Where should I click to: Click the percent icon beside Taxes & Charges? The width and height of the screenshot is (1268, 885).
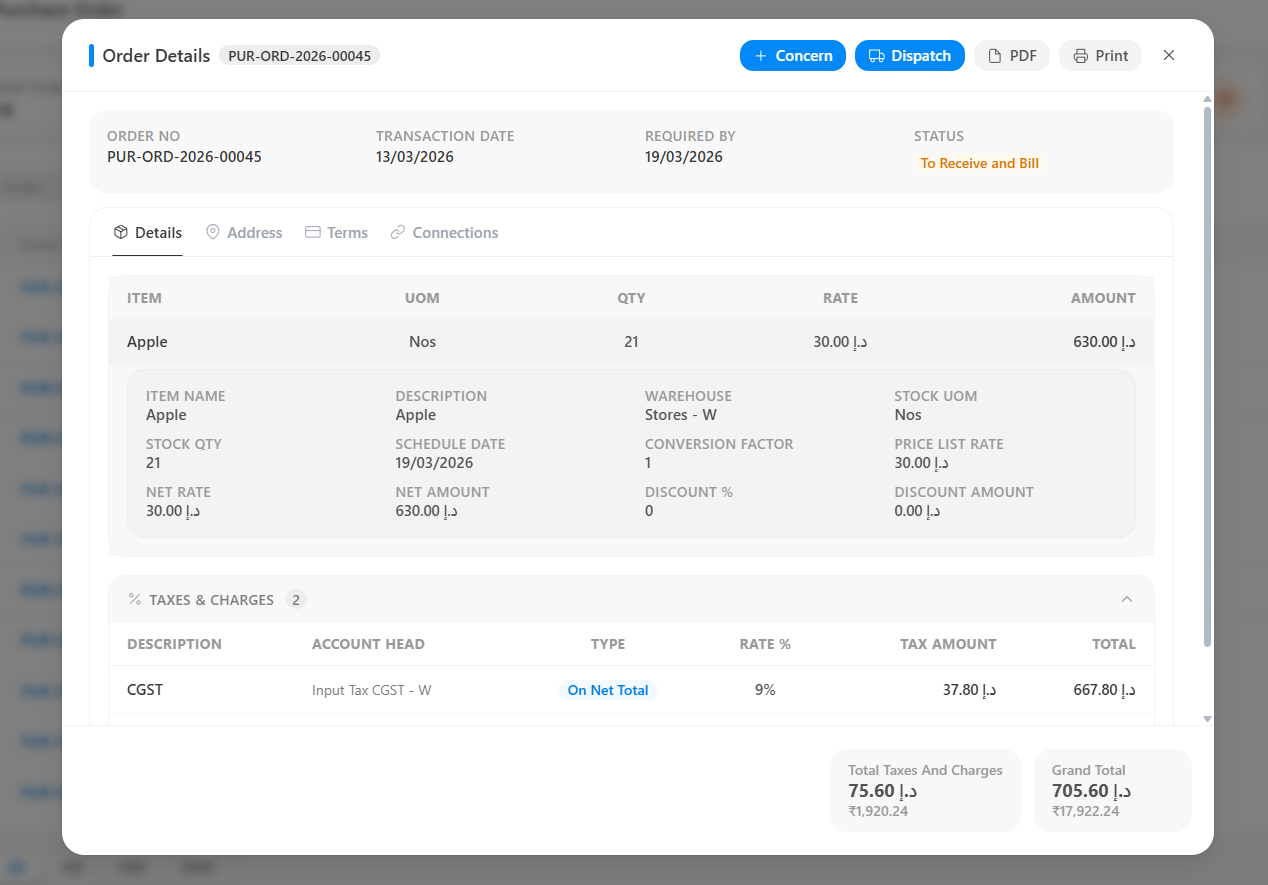[x=135, y=600]
